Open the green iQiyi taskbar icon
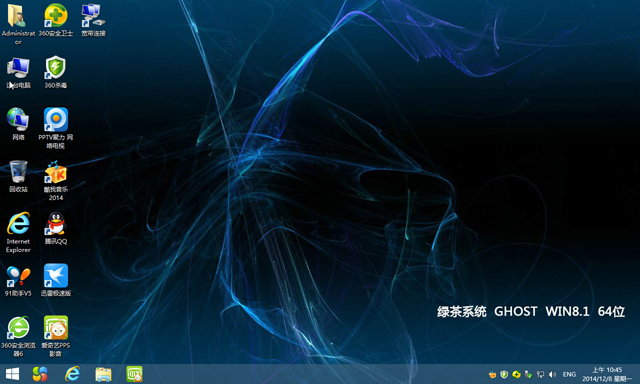The width and height of the screenshot is (640, 384). point(134,374)
